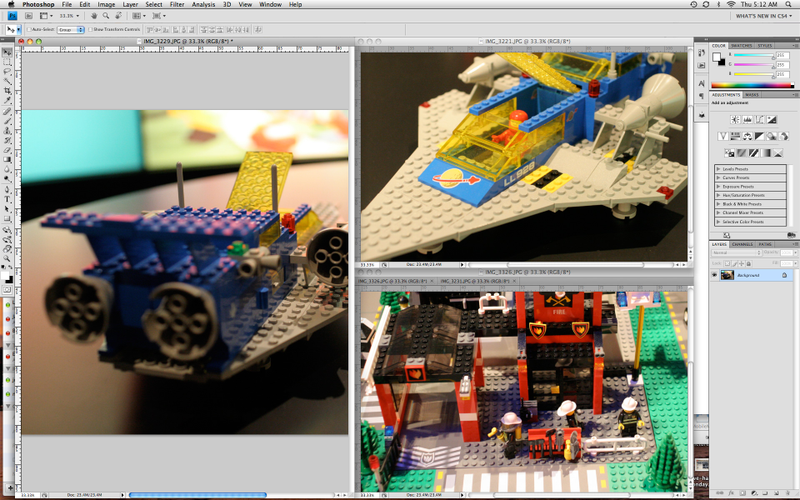The width and height of the screenshot is (800, 500).
Task: Switch to the Channels tab
Action: [742, 244]
